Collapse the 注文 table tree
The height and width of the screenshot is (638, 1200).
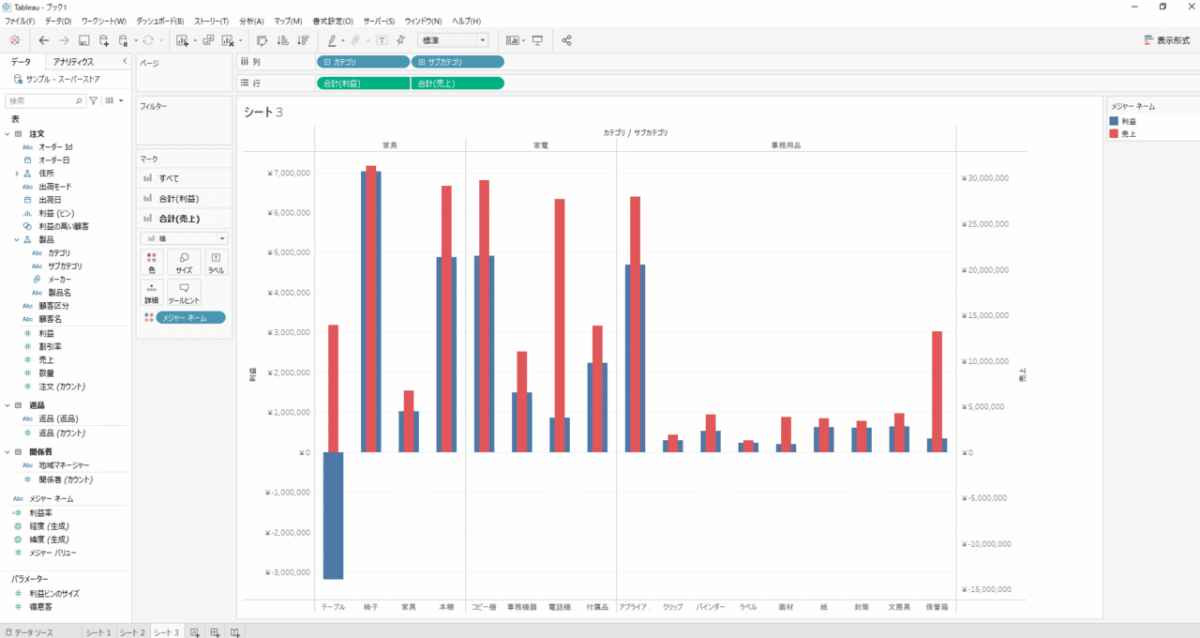tap(6, 133)
